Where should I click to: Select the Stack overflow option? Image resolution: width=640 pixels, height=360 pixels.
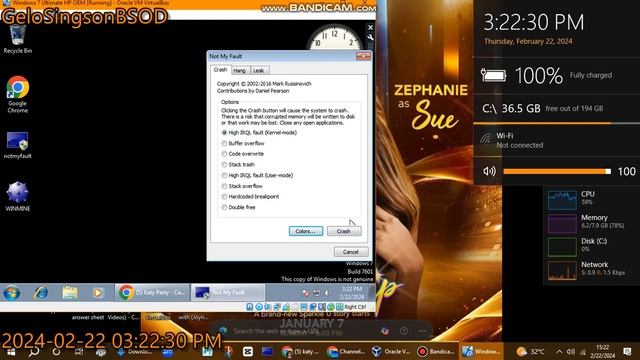pyautogui.click(x=242, y=186)
